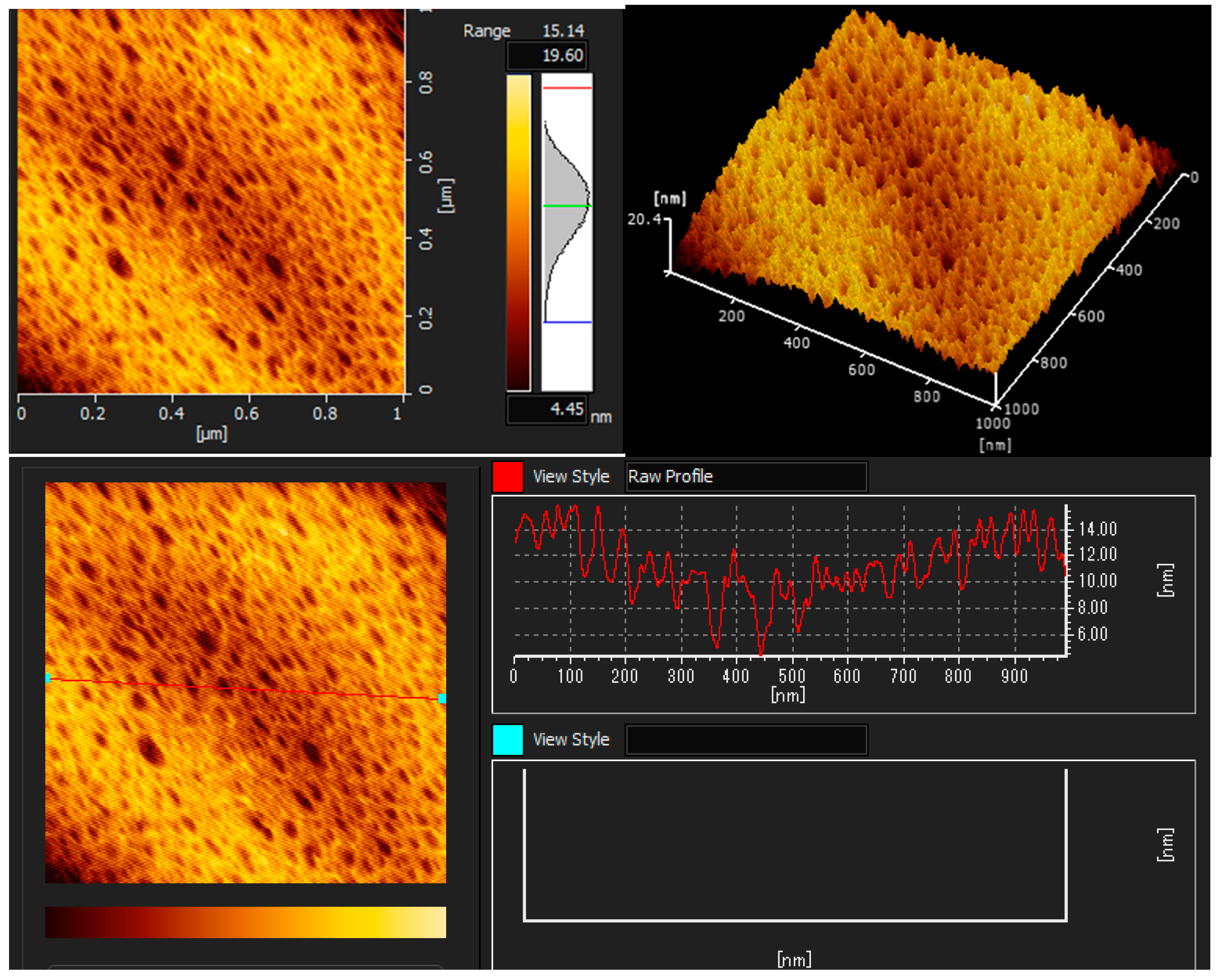Click the green center line on histogram

567,205
